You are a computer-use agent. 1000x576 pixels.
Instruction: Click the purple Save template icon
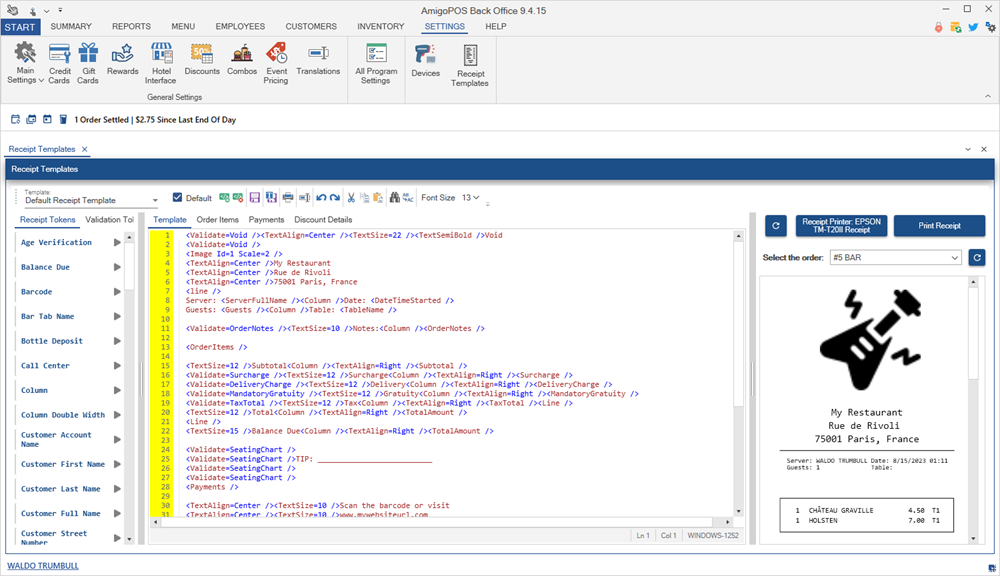(x=254, y=198)
